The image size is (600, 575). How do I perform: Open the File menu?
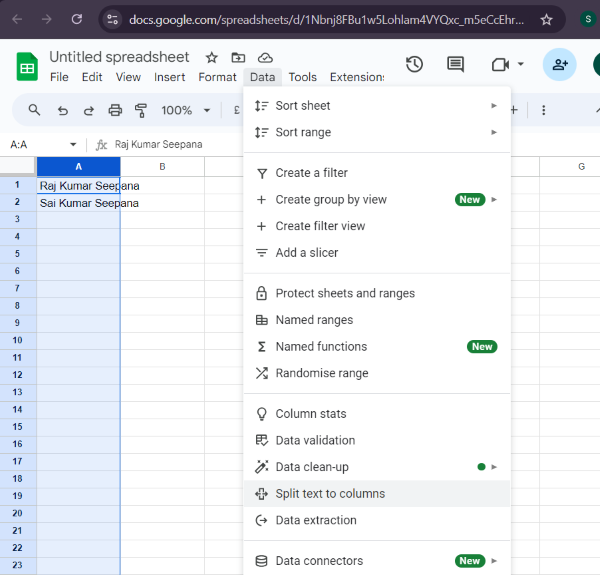[x=59, y=77]
